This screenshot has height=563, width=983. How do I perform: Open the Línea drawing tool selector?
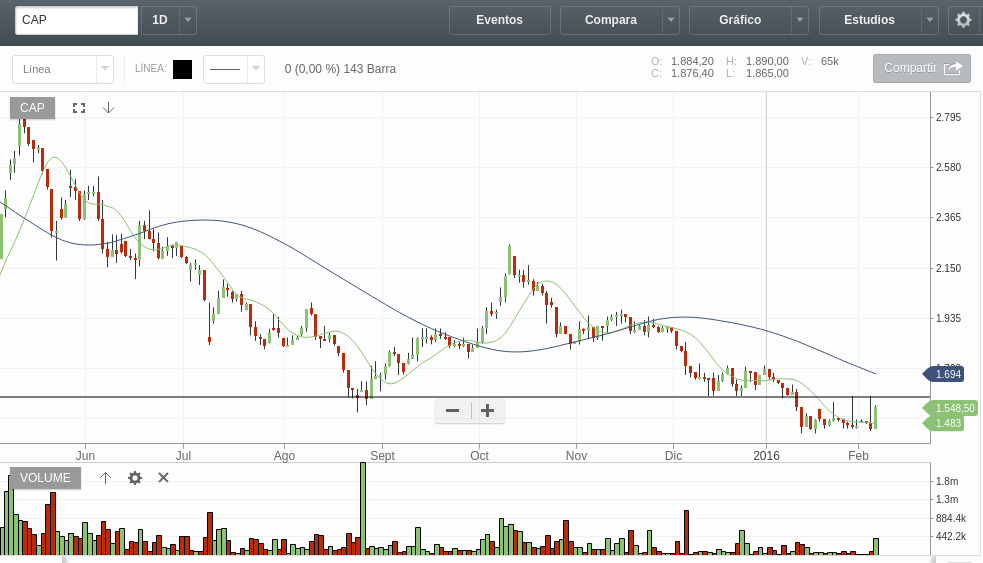(x=62, y=69)
